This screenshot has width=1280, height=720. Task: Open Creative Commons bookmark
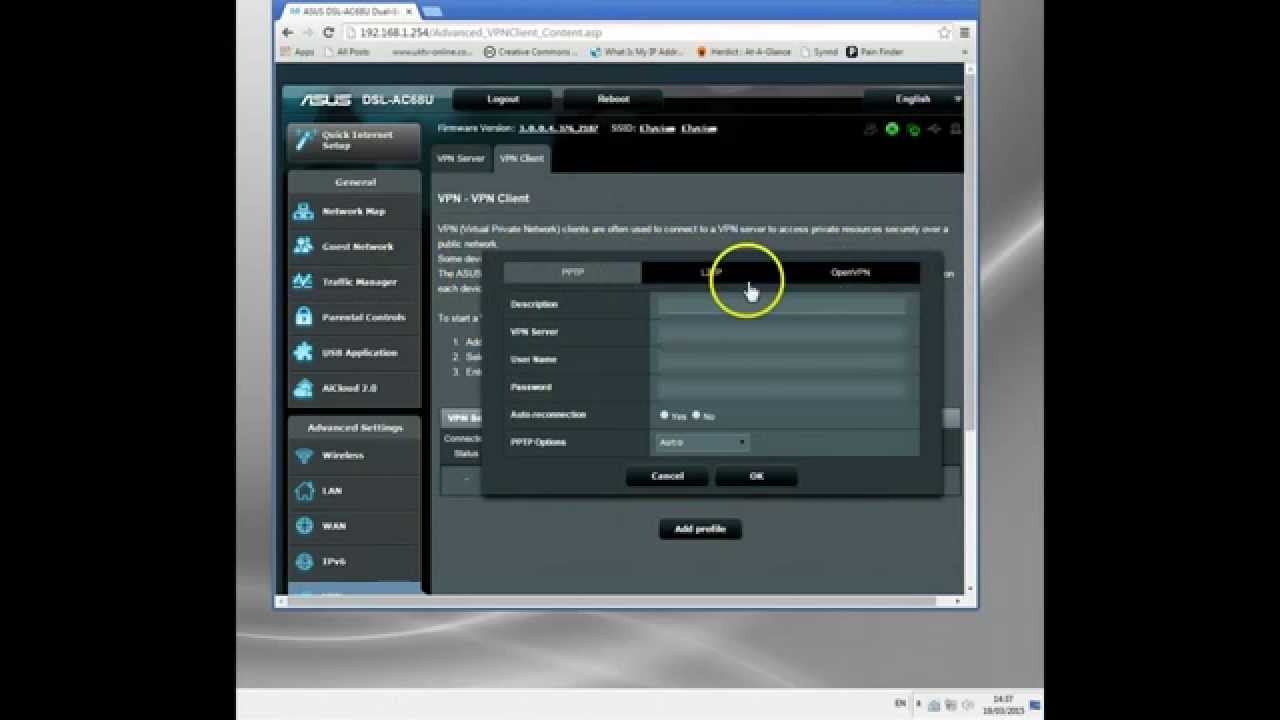coord(531,52)
